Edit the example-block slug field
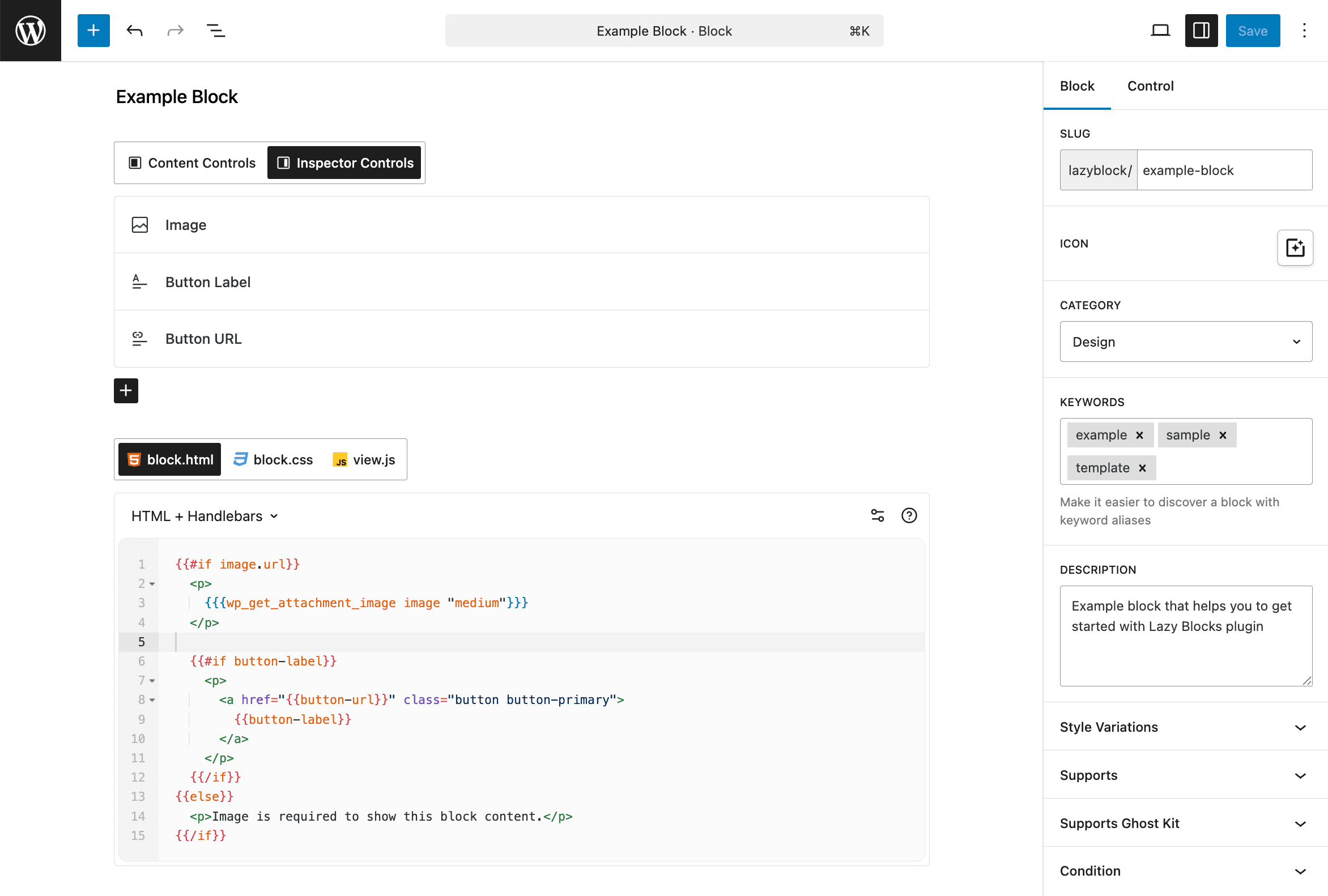Image resolution: width=1328 pixels, height=896 pixels. tap(1225, 169)
